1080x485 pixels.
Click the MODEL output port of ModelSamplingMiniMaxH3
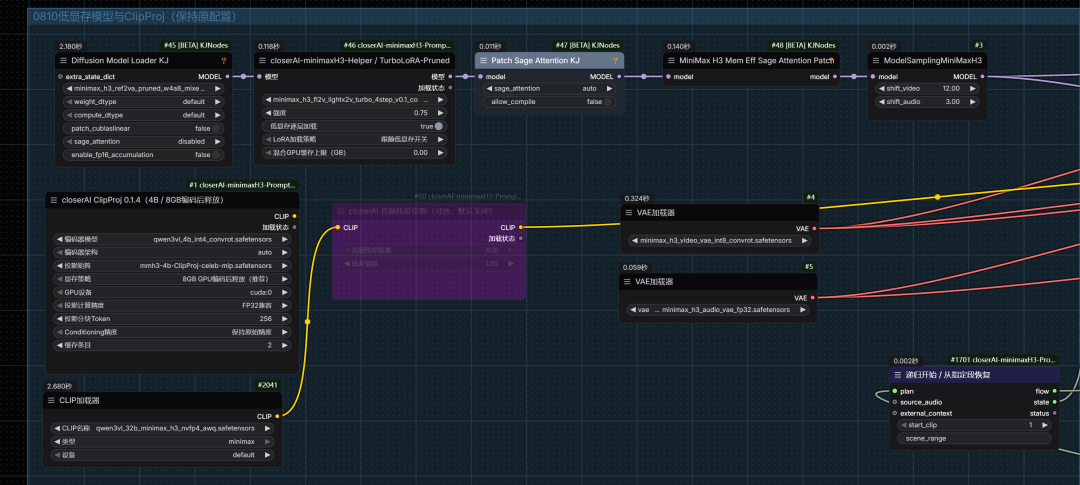982,76
